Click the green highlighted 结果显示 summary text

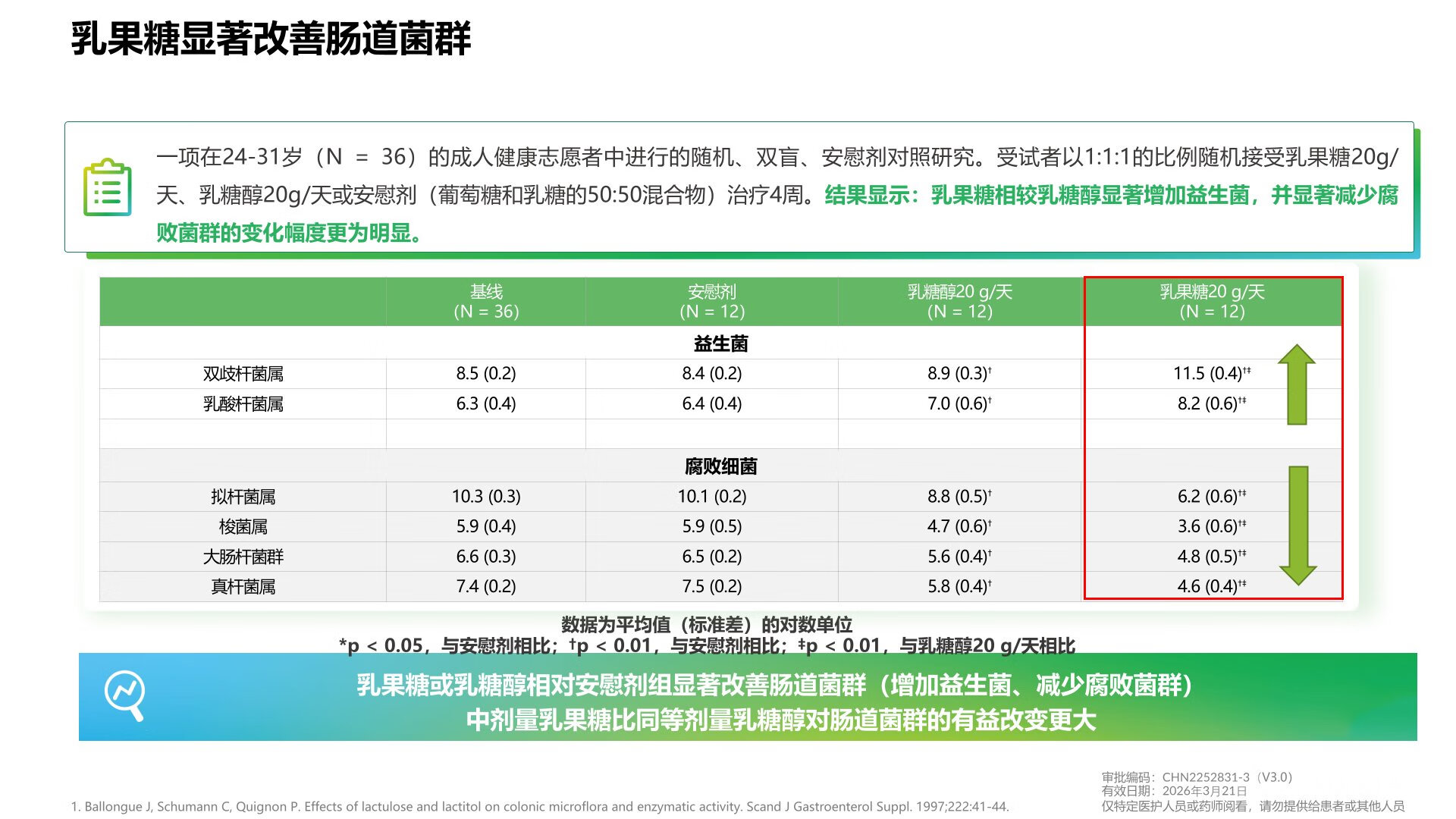point(1111,196)
